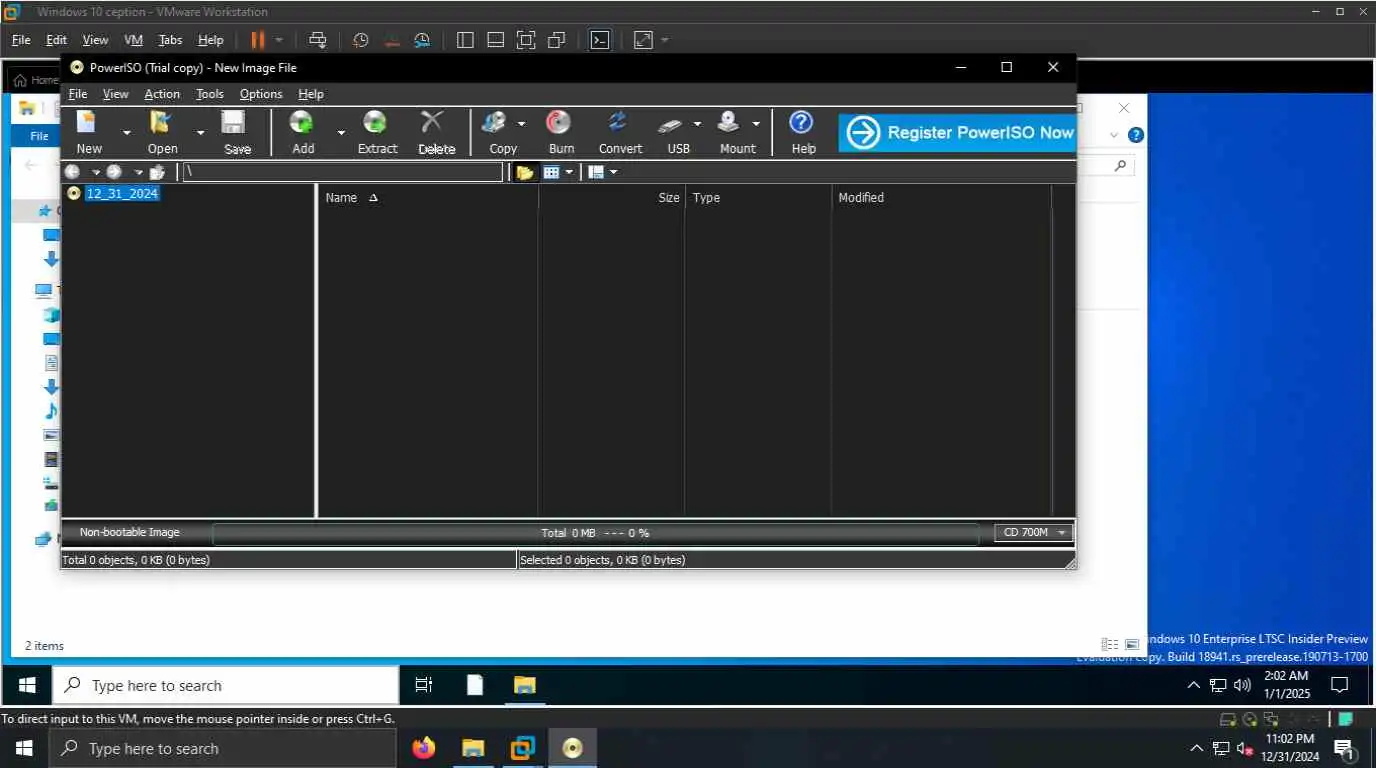Click PowerISO disc icon on host taskbar
The image size is (1376, 768).
pos(572,748)
